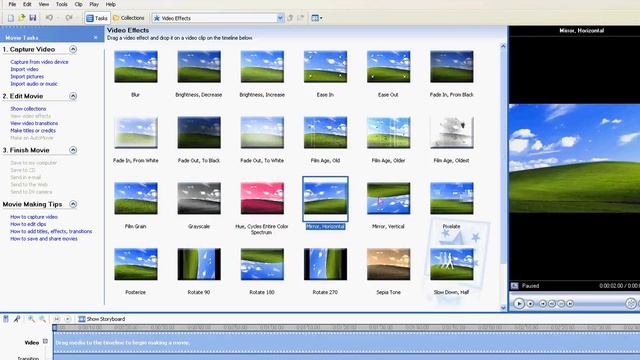Click the Redo toolbar icon
Viewport: 640px width, 360px height.
point(69,18)
